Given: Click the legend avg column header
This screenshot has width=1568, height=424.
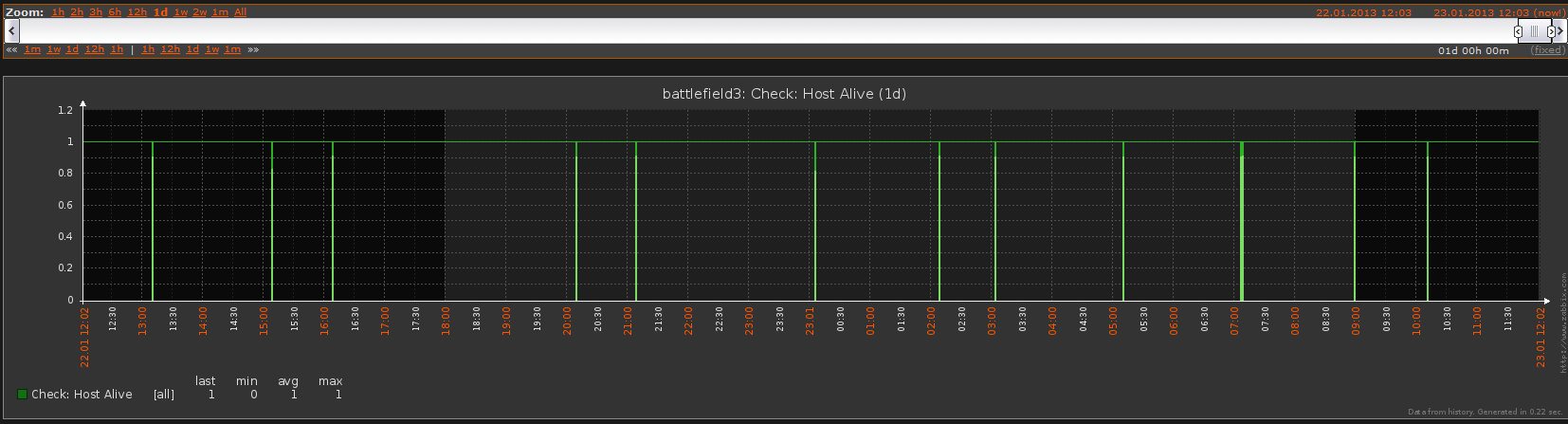Looking at the screenshot, I should [288, 381].
